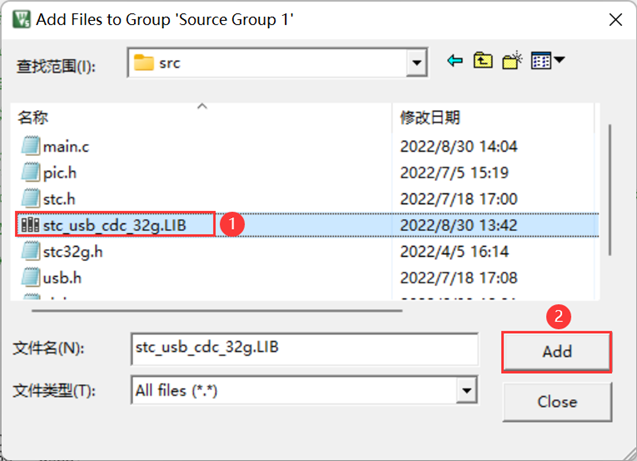Go back with the green arrow icon
This screenshot has height=461, width=637.
pos(455,61)
